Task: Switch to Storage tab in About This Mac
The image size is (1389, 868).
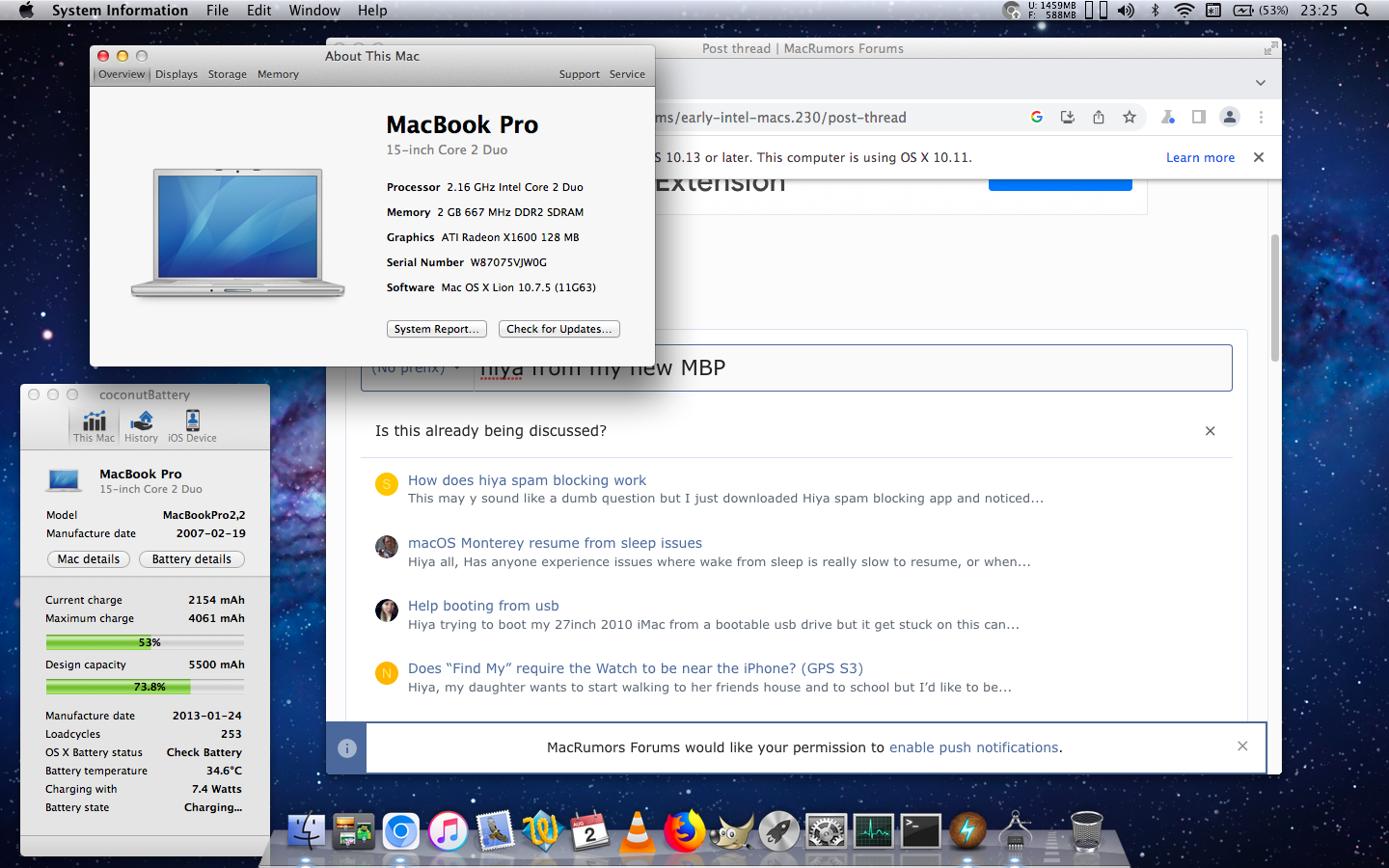Action: 228,74
